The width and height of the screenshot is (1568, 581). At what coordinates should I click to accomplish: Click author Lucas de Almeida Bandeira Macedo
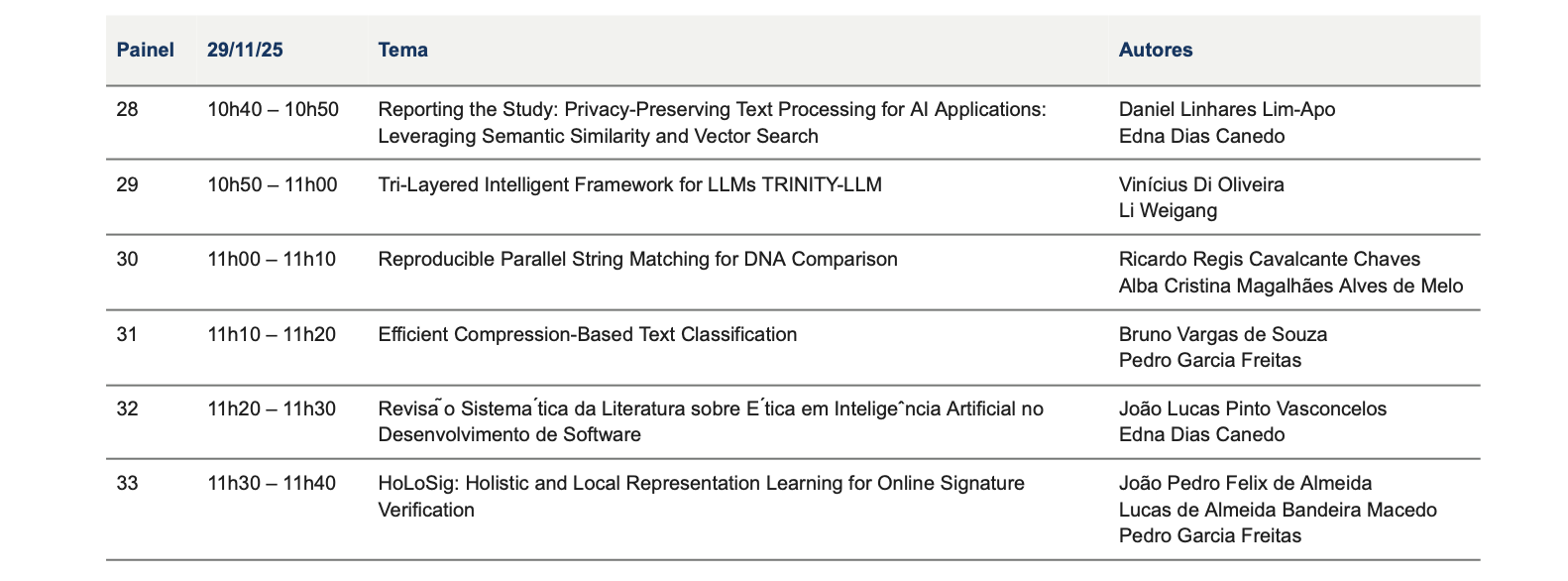pos(1277,510)
